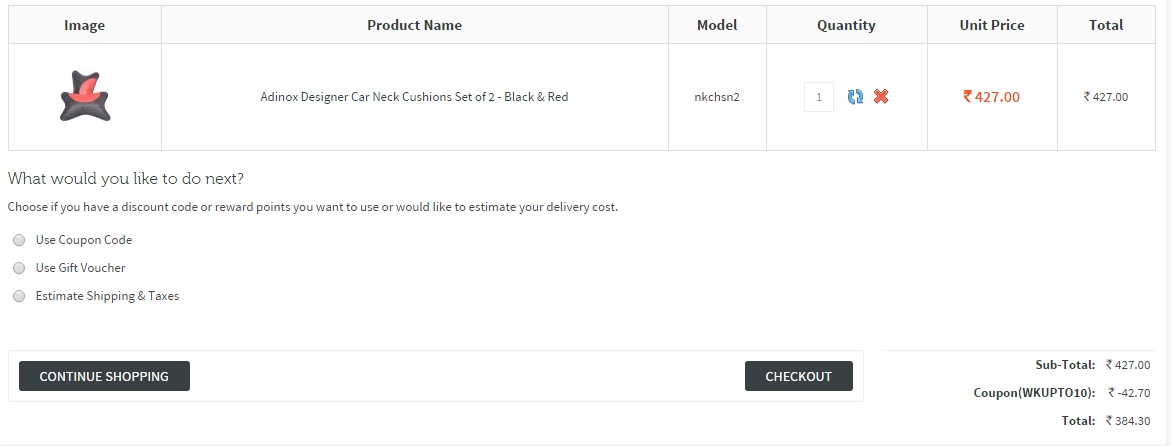Open the Adinox Designer Car Neck Cushions link
Viewport: 1171px width, 446px height.
point(414,97)
